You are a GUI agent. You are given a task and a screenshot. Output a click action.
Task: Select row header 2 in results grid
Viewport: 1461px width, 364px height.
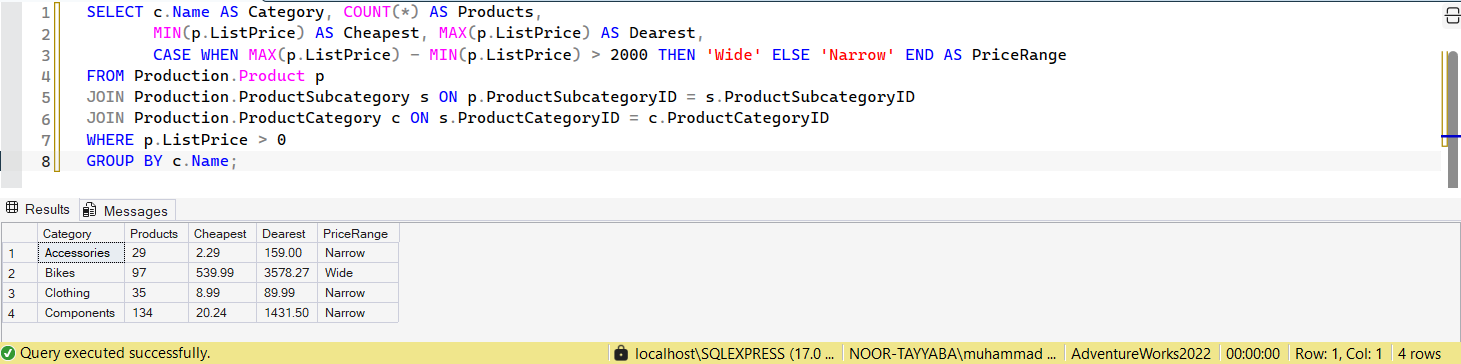point(19,273)
